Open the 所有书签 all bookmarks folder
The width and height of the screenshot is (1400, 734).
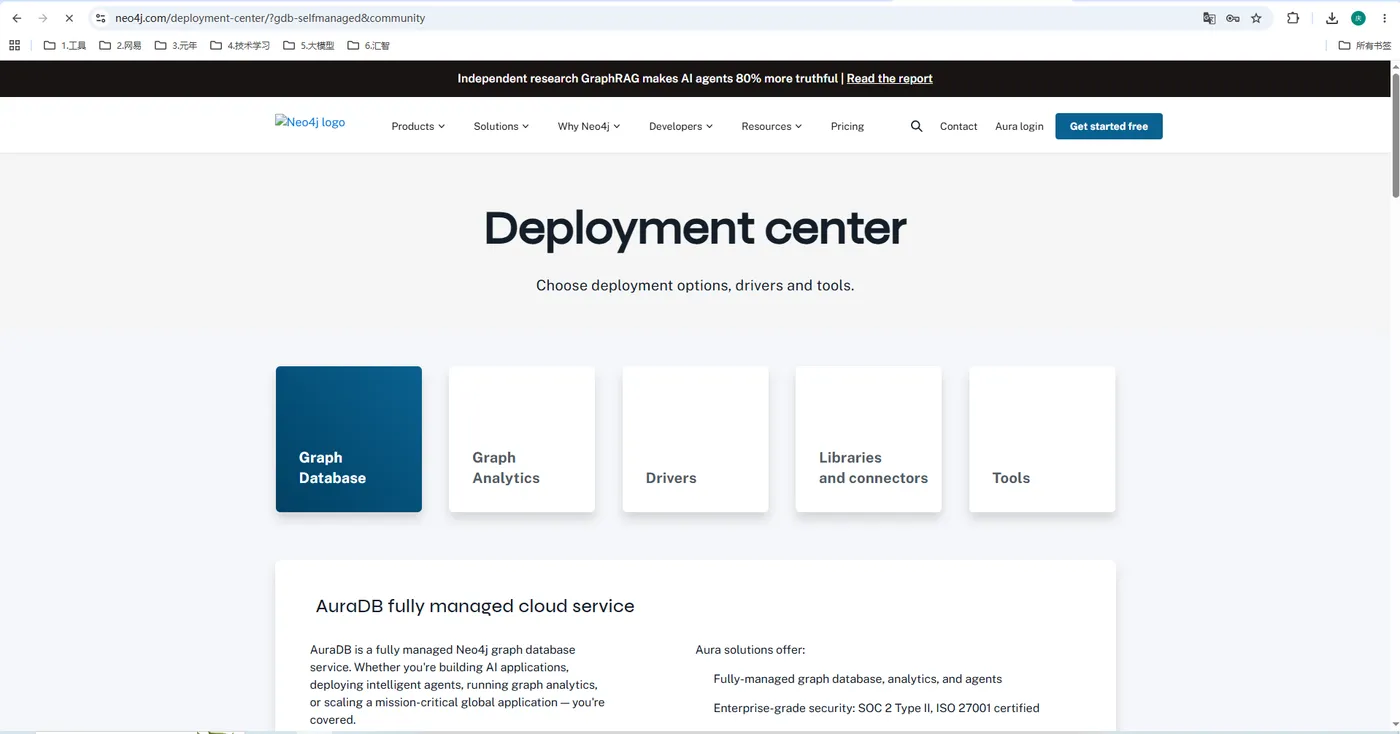click(1365, 45)
